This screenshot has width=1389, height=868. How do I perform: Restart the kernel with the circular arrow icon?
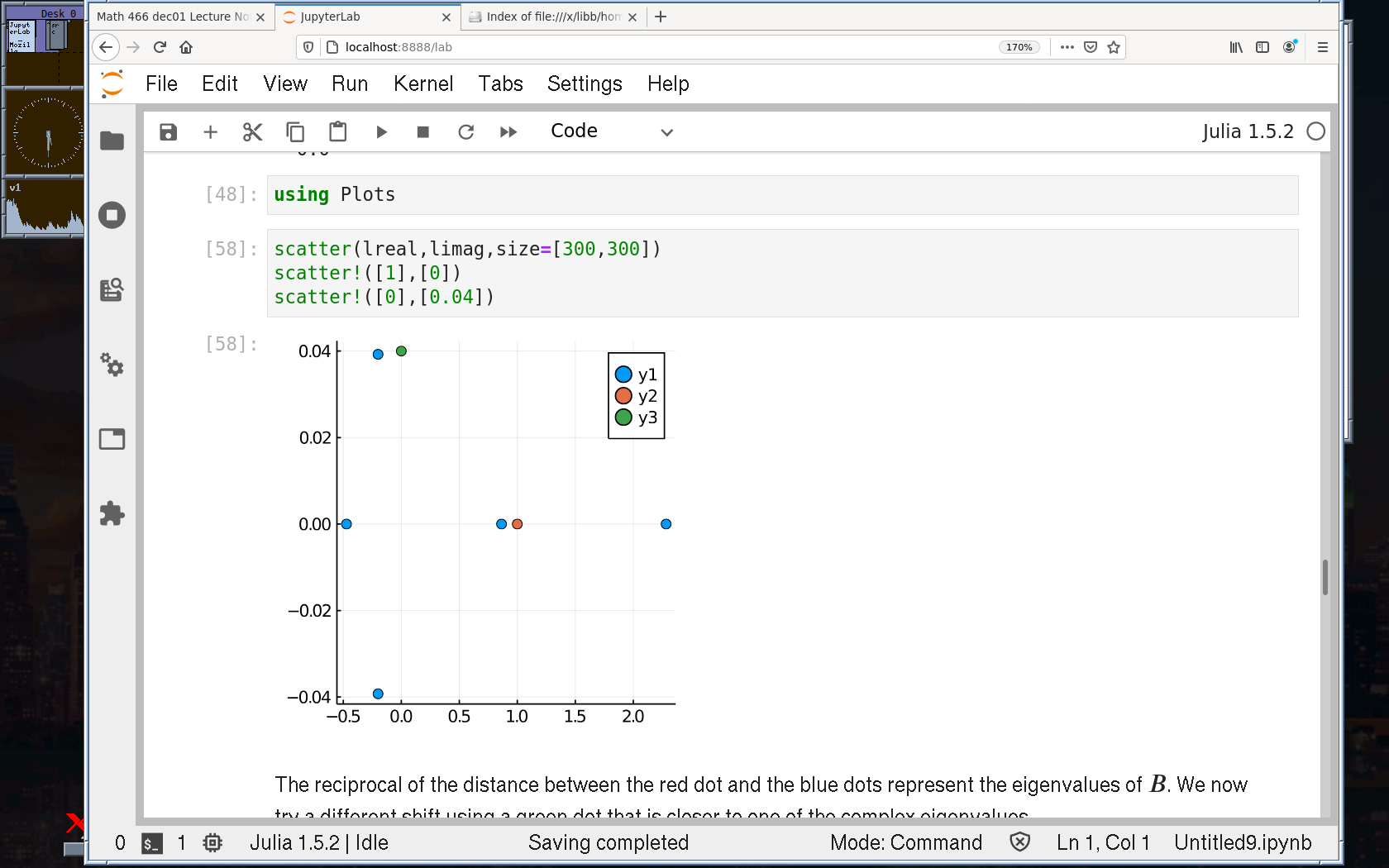click(465, 132)
